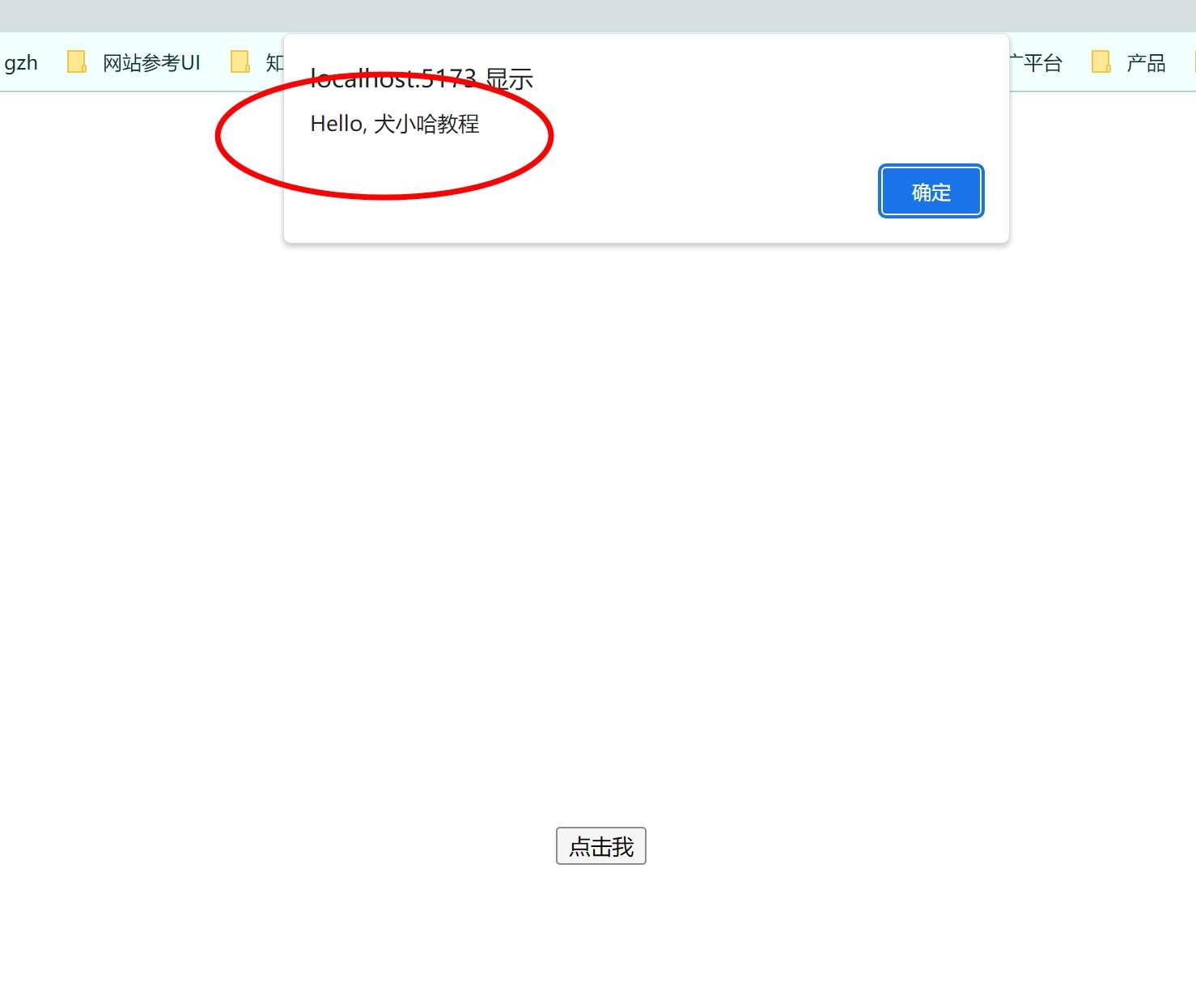This screenshot has height=1008, width=1196.
Task: Click the localhost:5173 显示 dialog title
Action: pyautogui.click(x=422, y=78)
